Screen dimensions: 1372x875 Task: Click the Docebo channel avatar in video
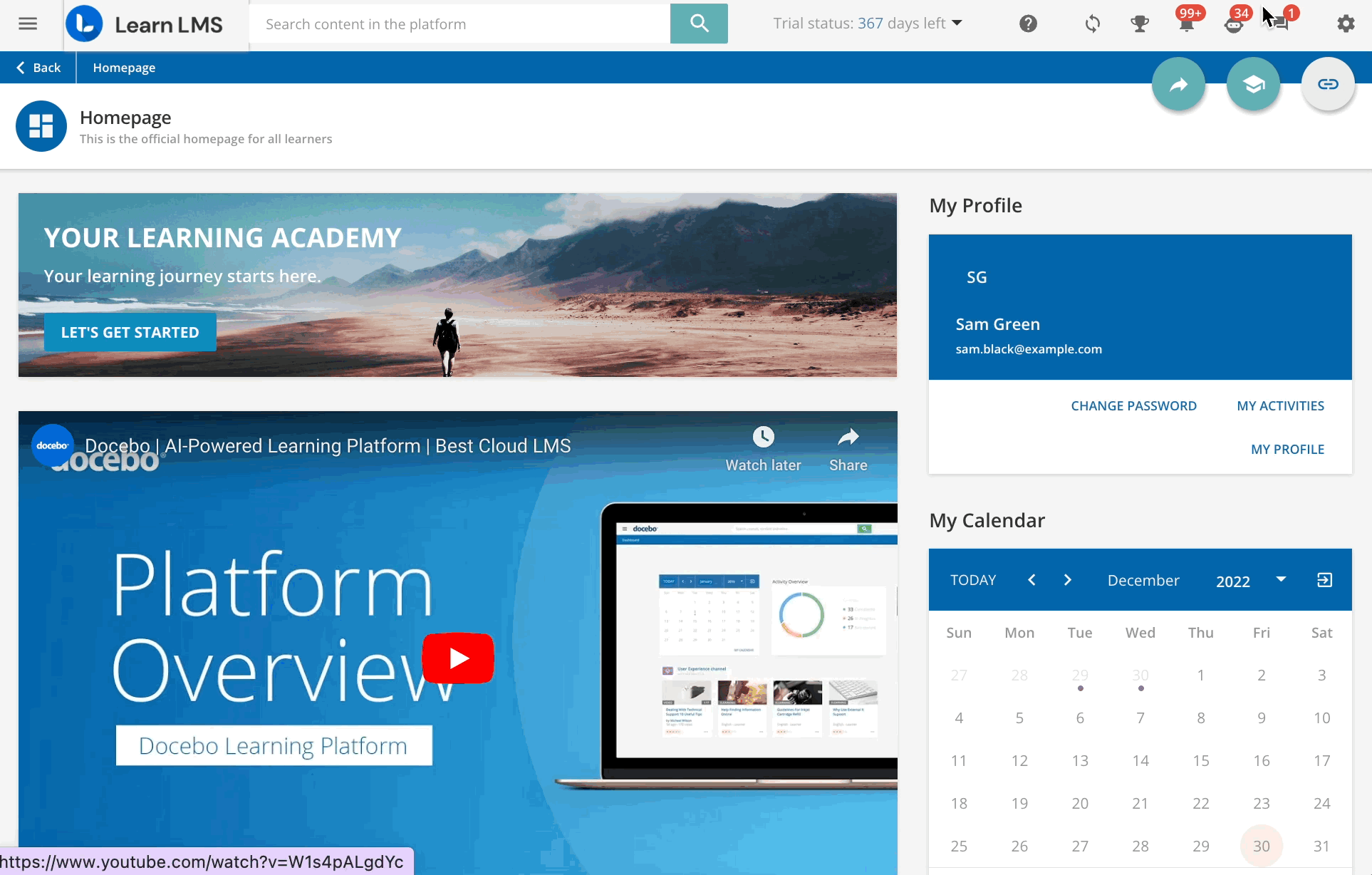[x=53, y=446]
